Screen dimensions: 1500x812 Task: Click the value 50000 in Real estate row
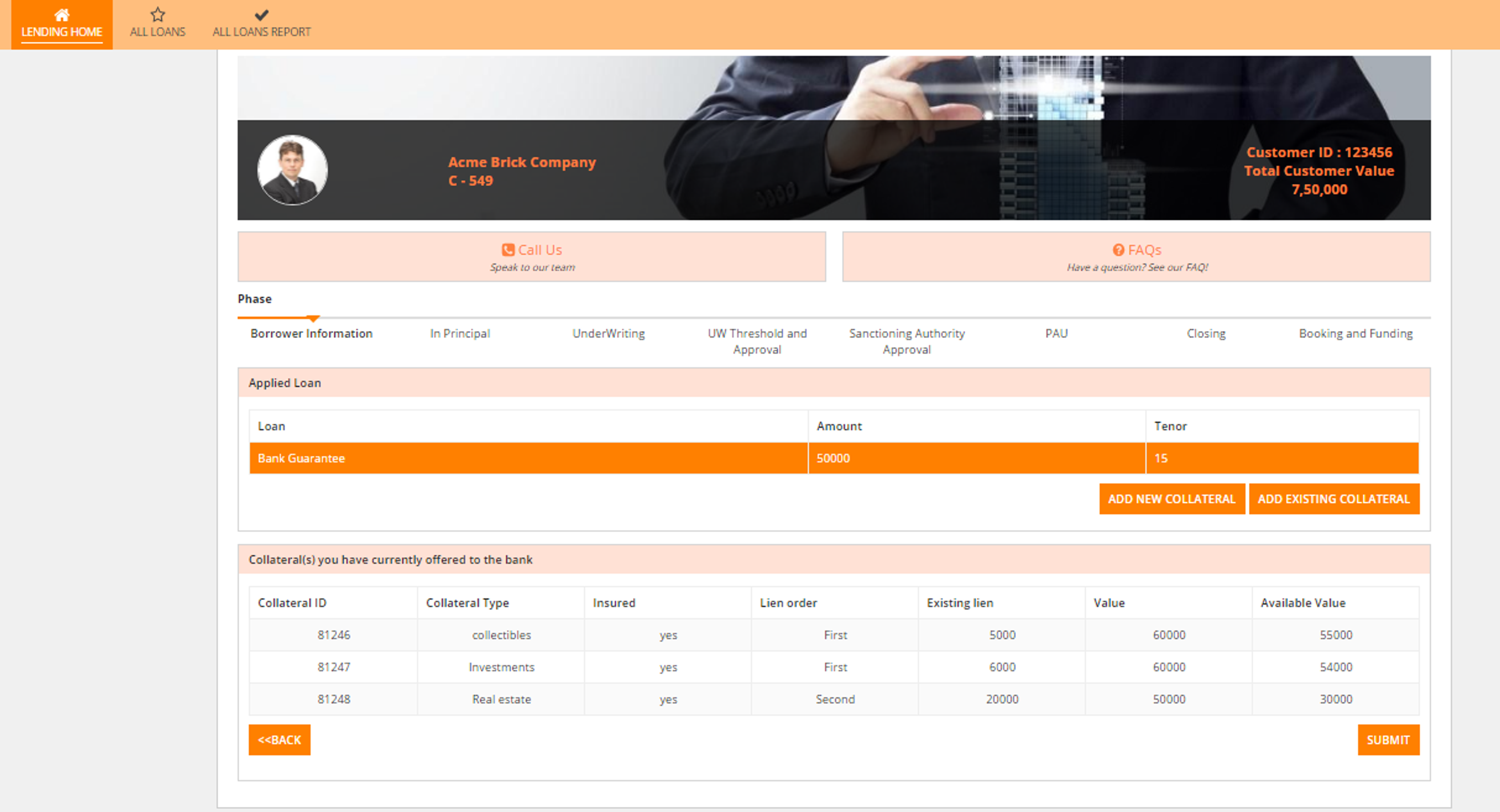click(1169, 699)
